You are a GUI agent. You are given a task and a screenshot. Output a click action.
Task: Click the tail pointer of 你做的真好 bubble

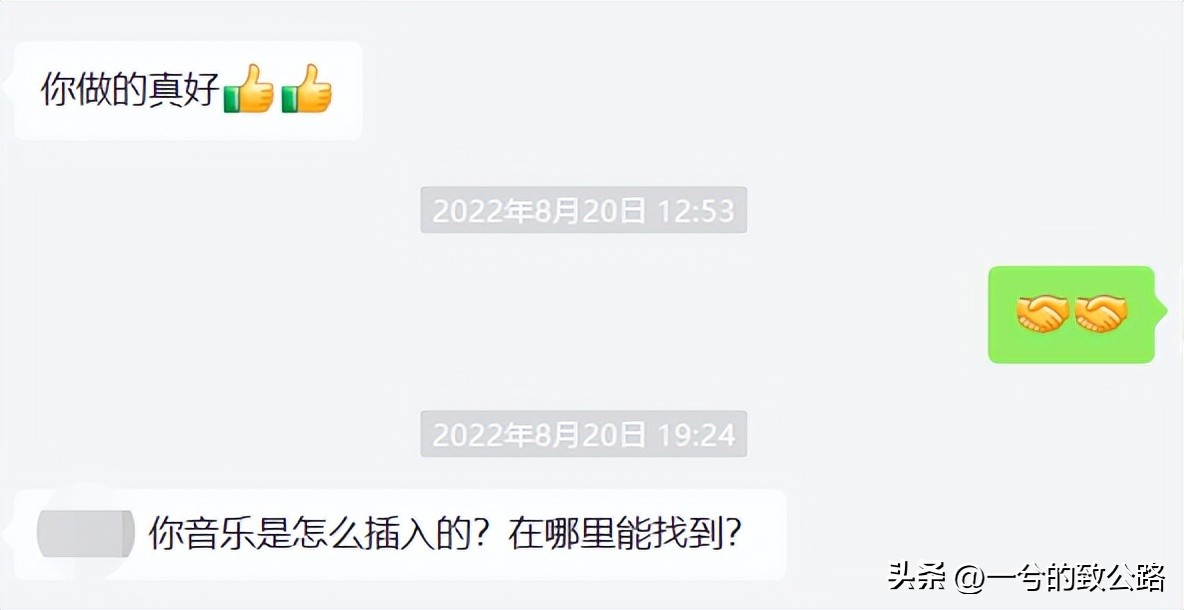click(8, 90)
